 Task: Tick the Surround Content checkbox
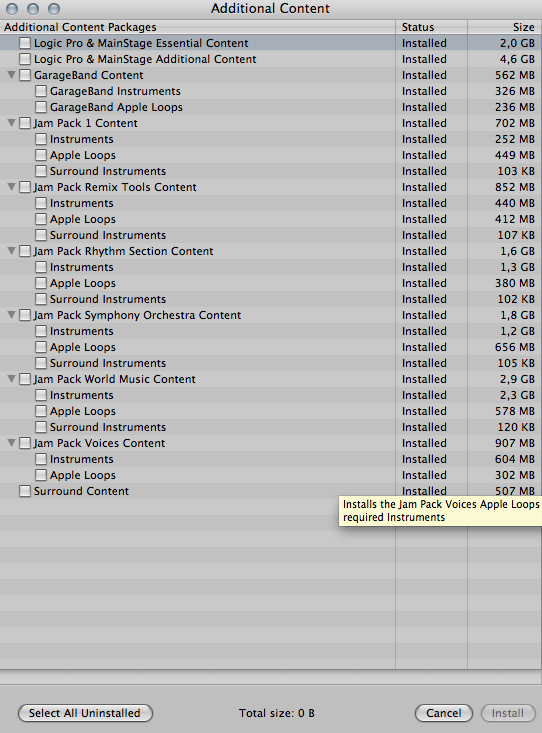click(25, 491)
